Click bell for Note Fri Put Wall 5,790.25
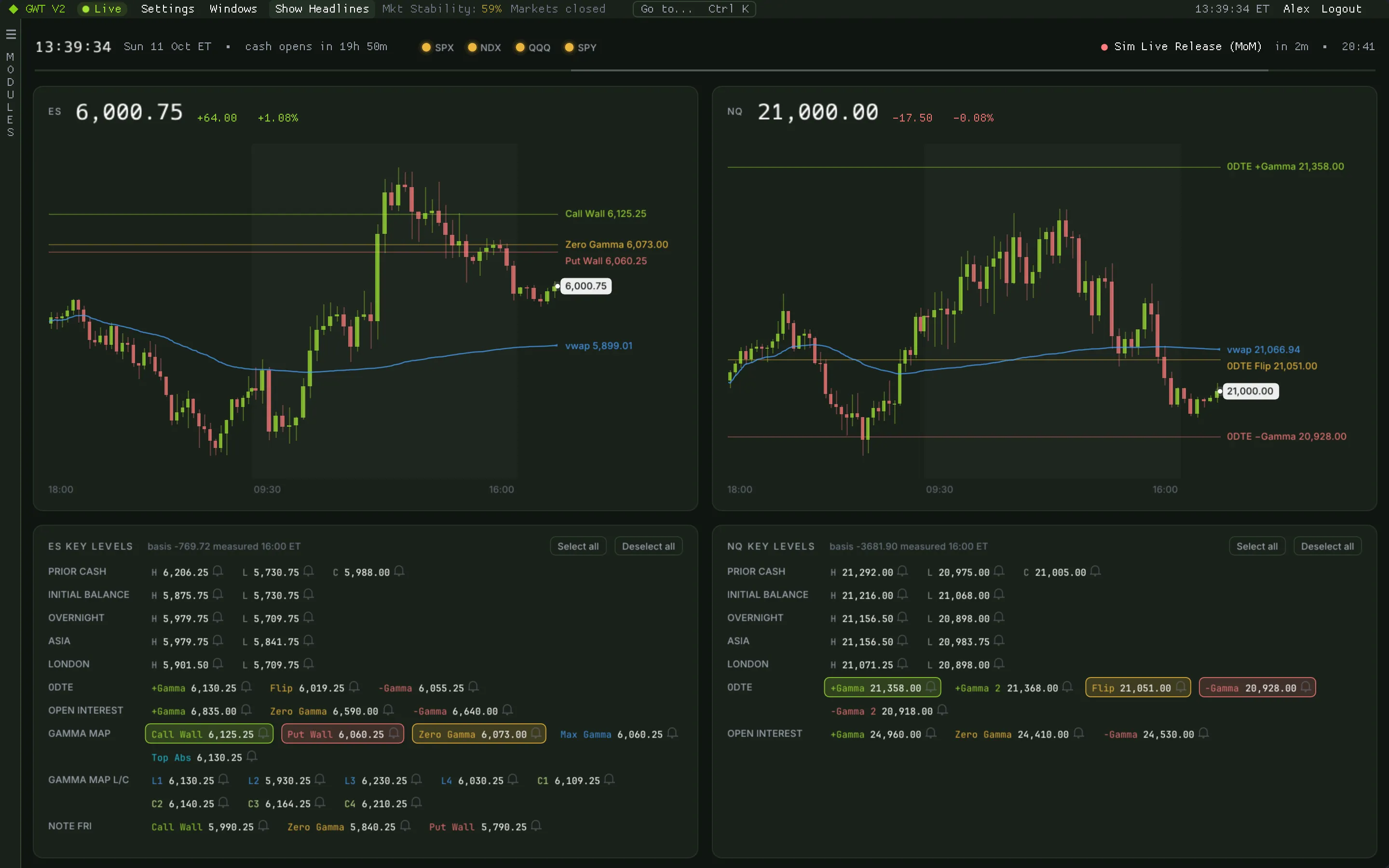The width and height of the screenshot is (1389, 868). point(536,826)
